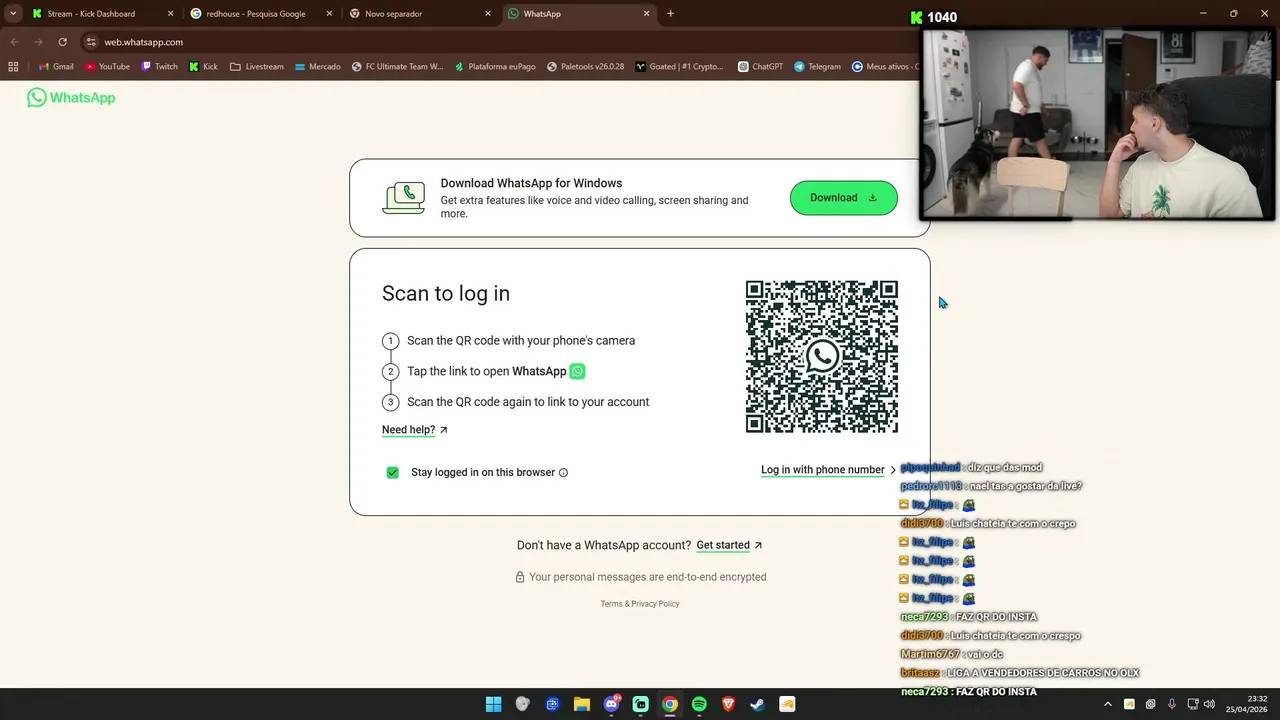Show hidden system tray icons
Image resolution: width=1280 pixels, height=720 pixels.
pyautogui.click(x=1107, y=704)
